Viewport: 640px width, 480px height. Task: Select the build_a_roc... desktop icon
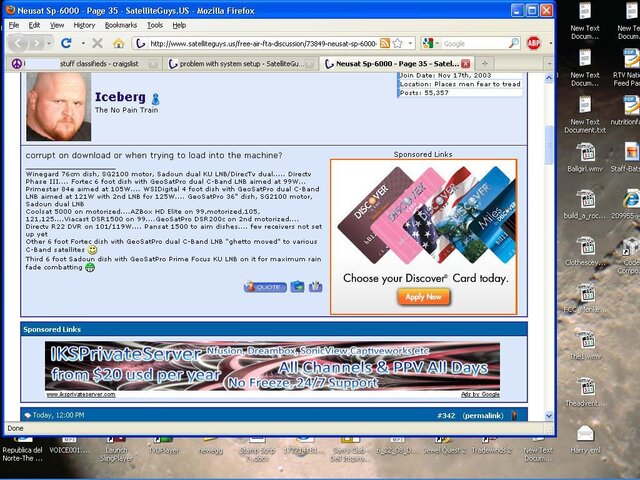tap(585, 204)
